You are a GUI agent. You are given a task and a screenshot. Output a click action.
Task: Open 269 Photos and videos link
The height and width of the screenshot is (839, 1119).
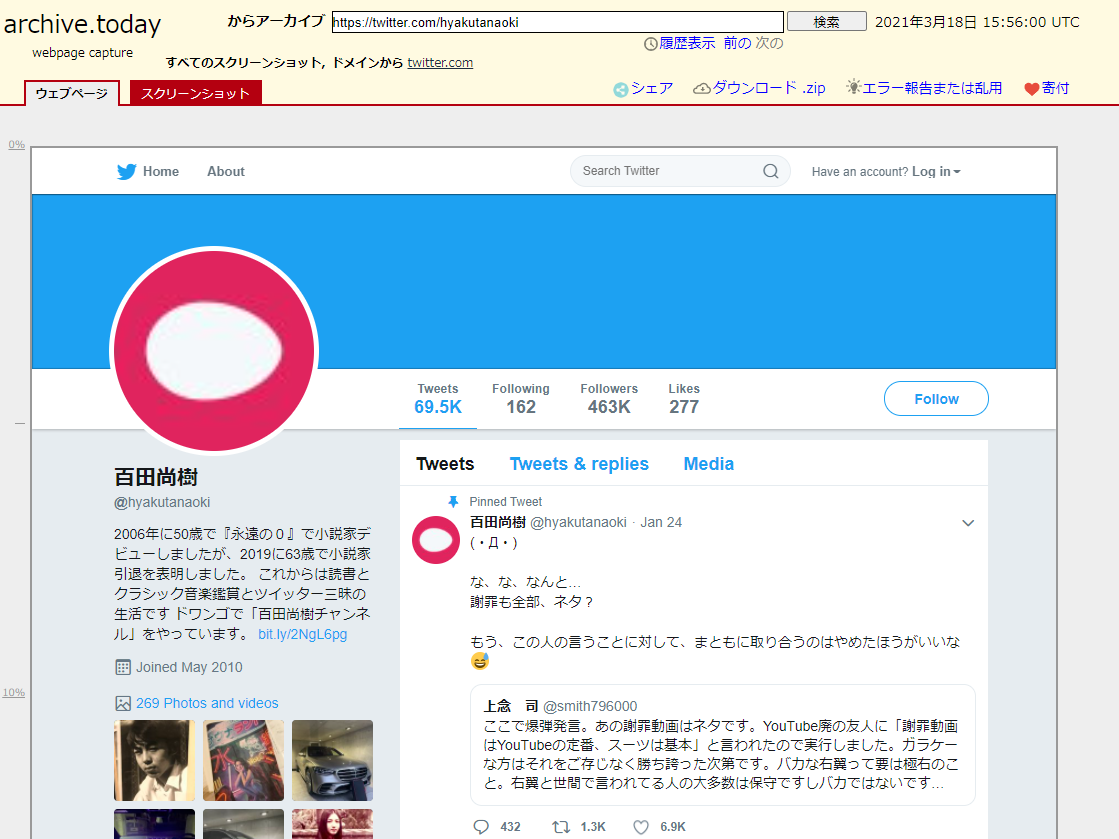pyautogui.click(x=207, y=703)
